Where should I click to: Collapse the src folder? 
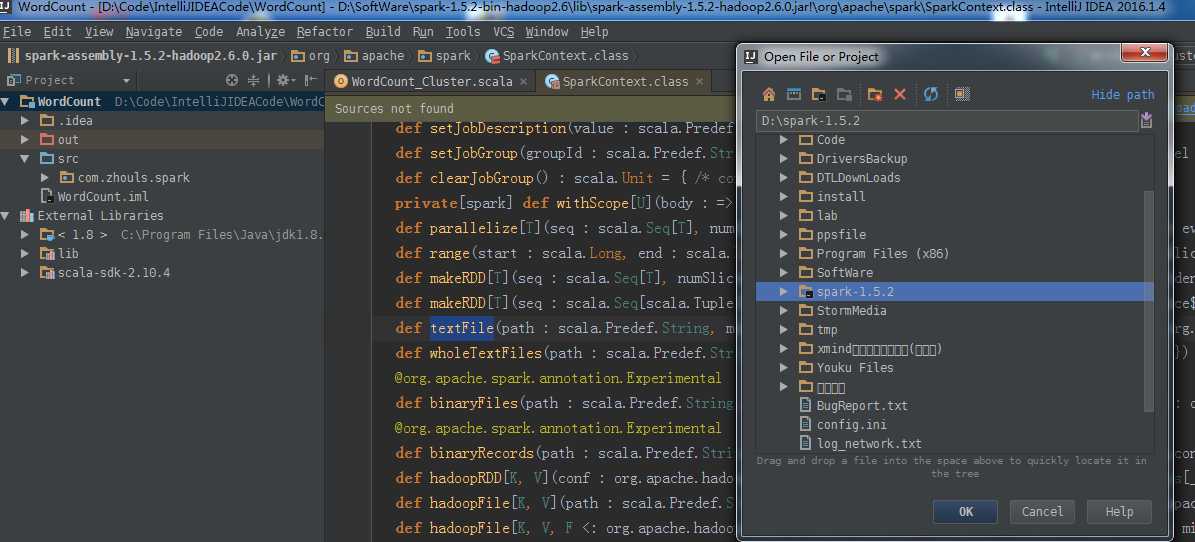(25, 159)
